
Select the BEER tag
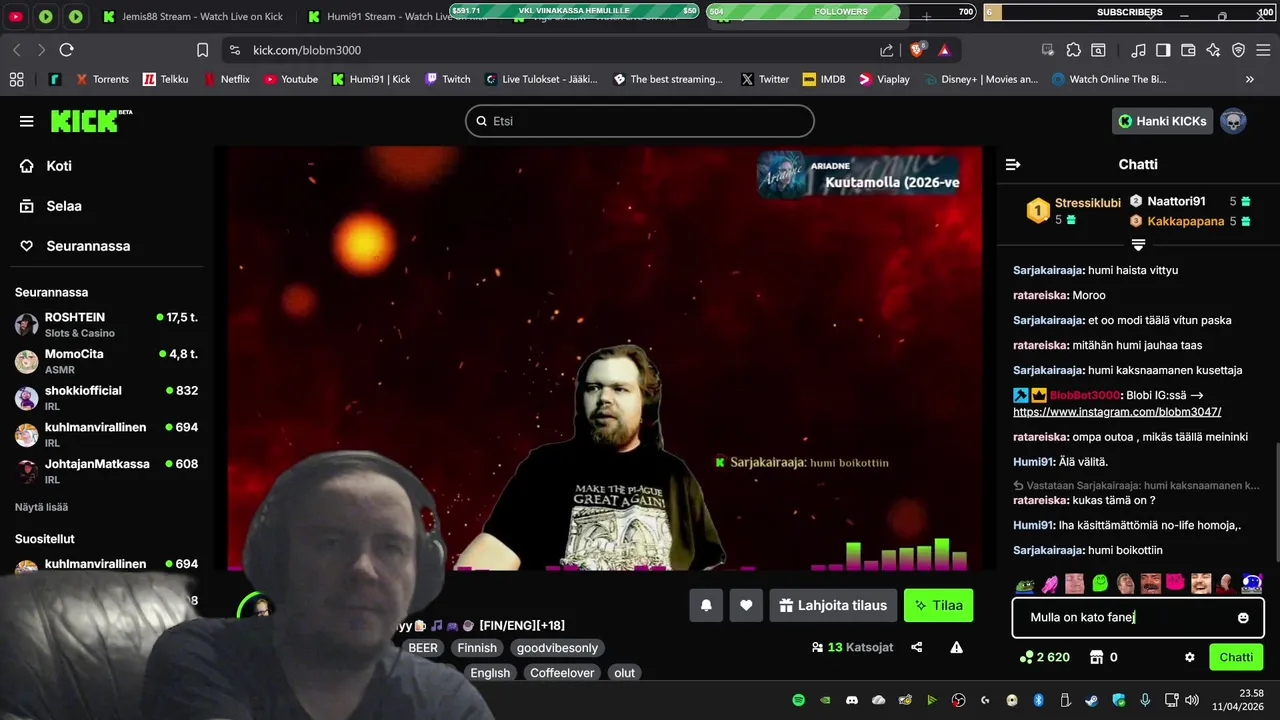pos(423,648)
